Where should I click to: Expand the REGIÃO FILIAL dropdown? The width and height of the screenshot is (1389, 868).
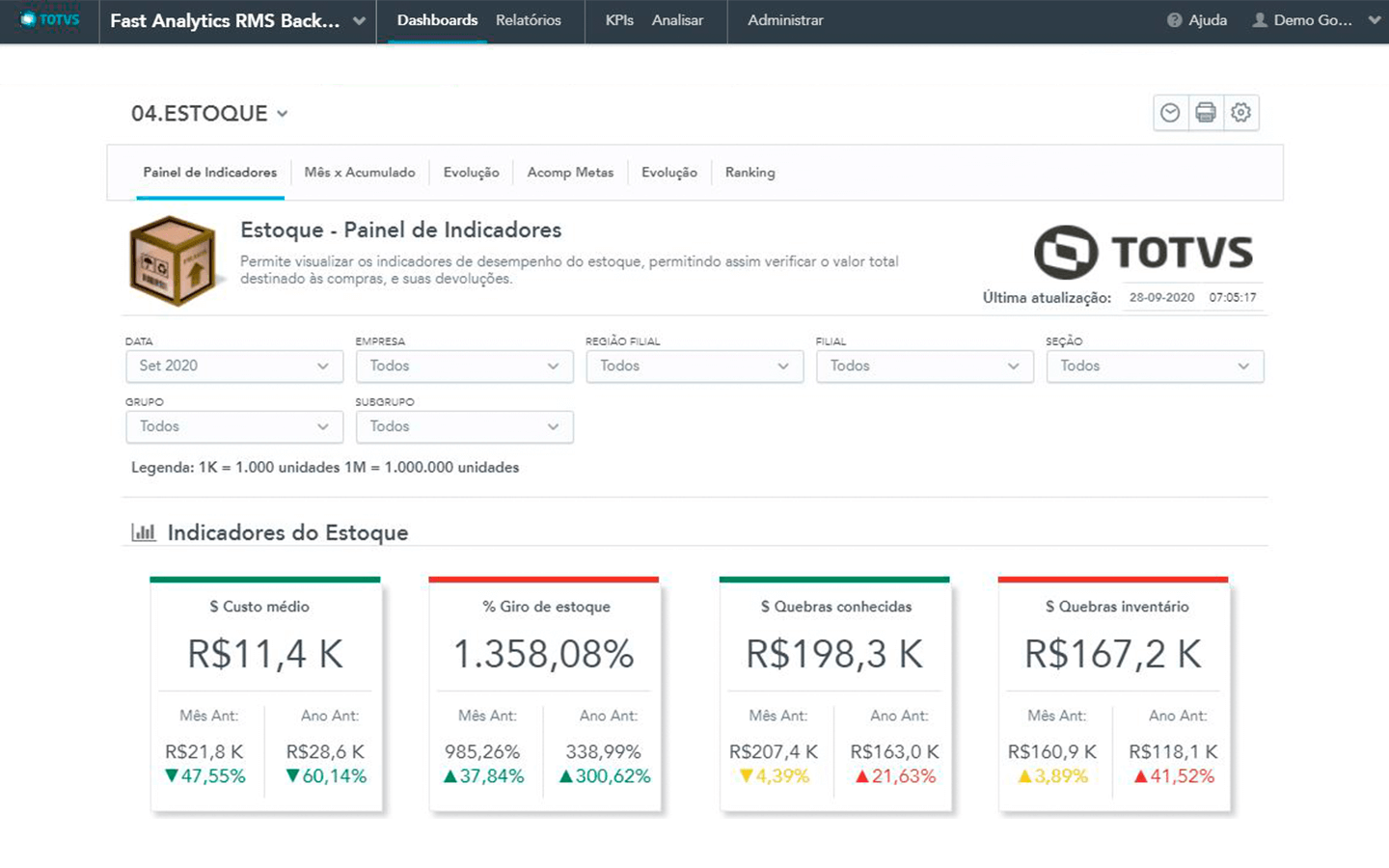694,366
